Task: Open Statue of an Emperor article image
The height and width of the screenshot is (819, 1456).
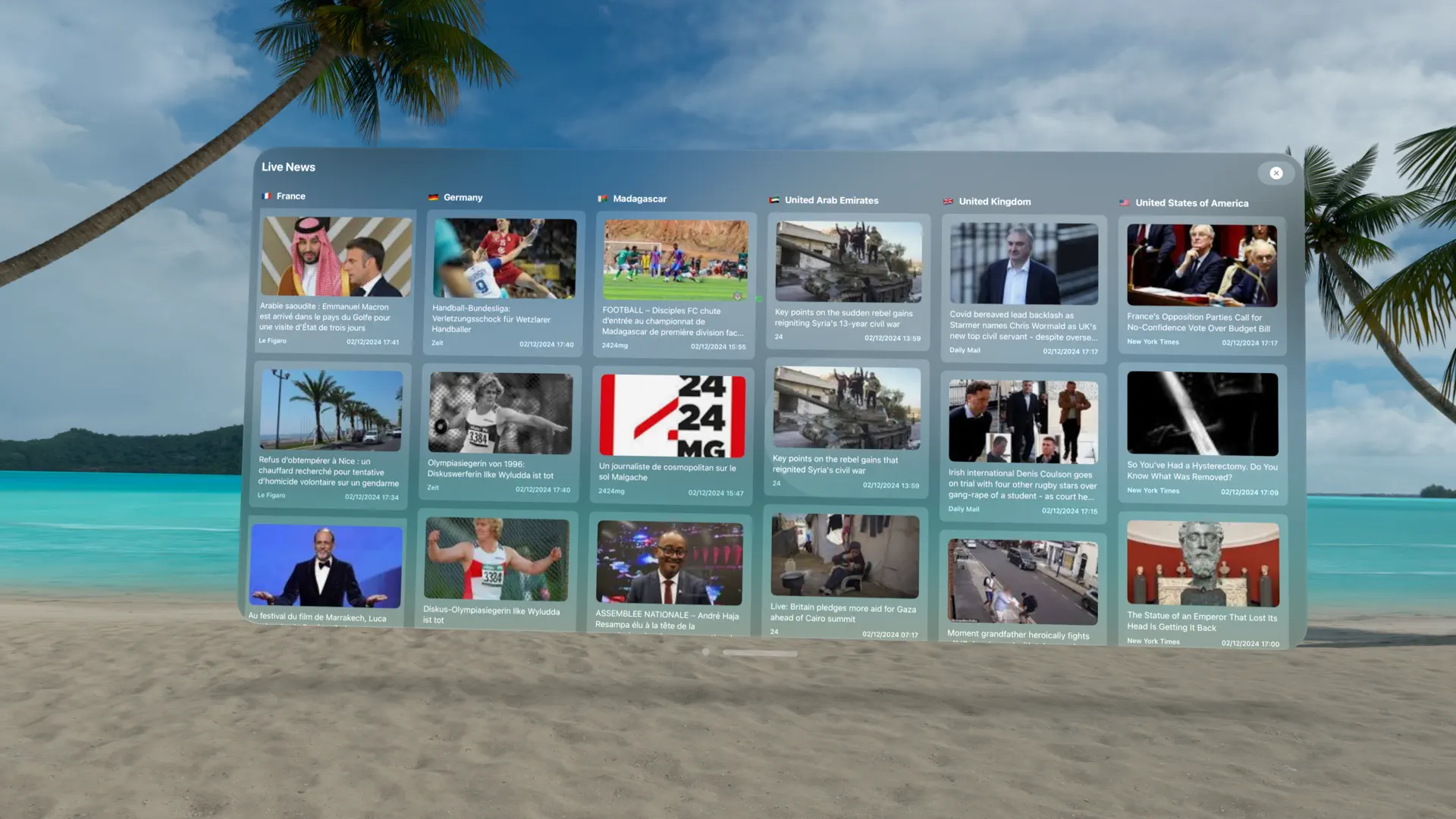Action: (1203, 563)
